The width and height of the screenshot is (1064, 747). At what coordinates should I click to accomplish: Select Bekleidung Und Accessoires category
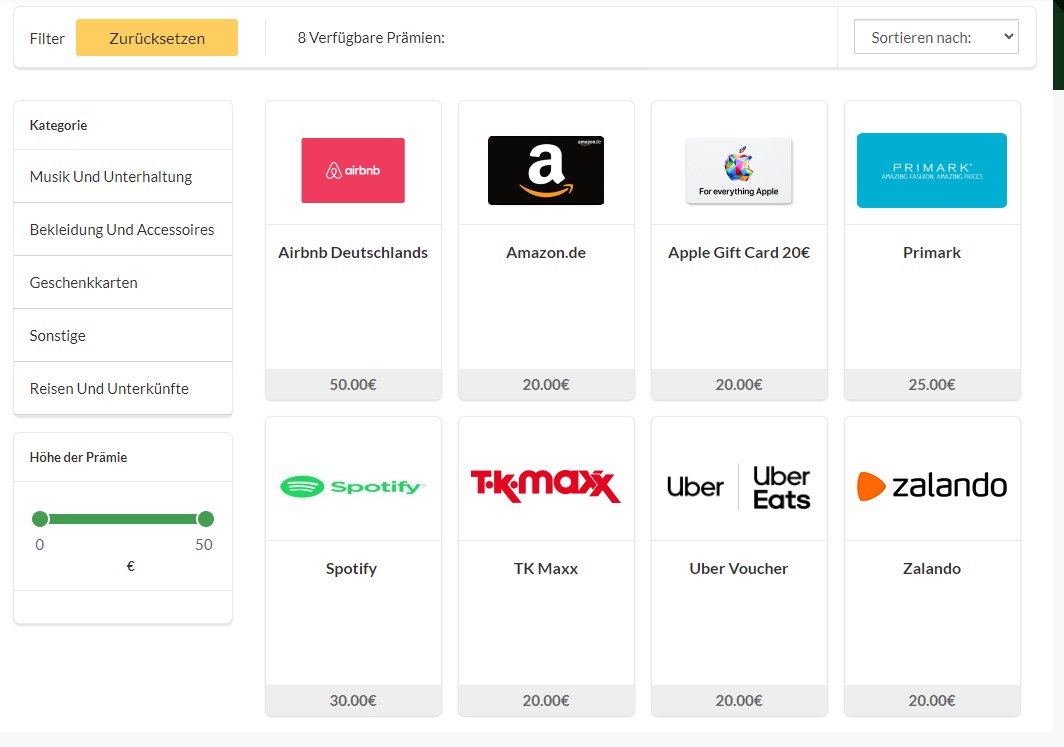(122, 229)
